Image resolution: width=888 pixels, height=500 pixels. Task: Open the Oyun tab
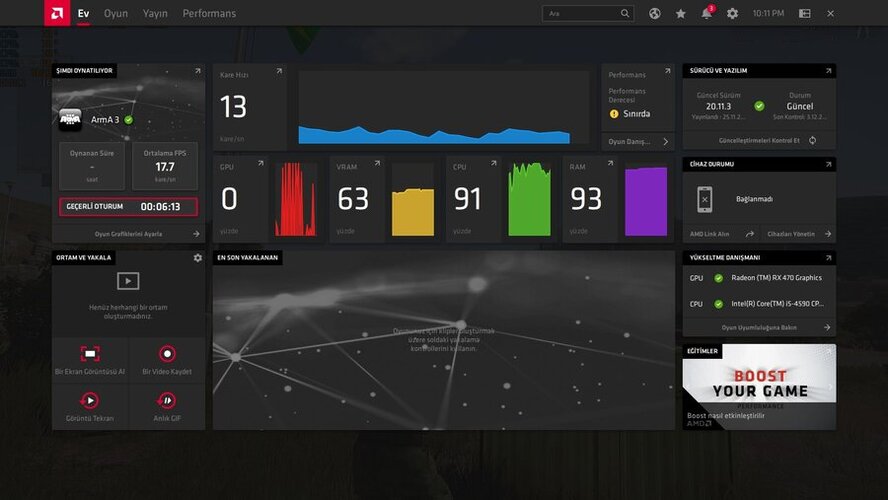[x=116, y=13]
